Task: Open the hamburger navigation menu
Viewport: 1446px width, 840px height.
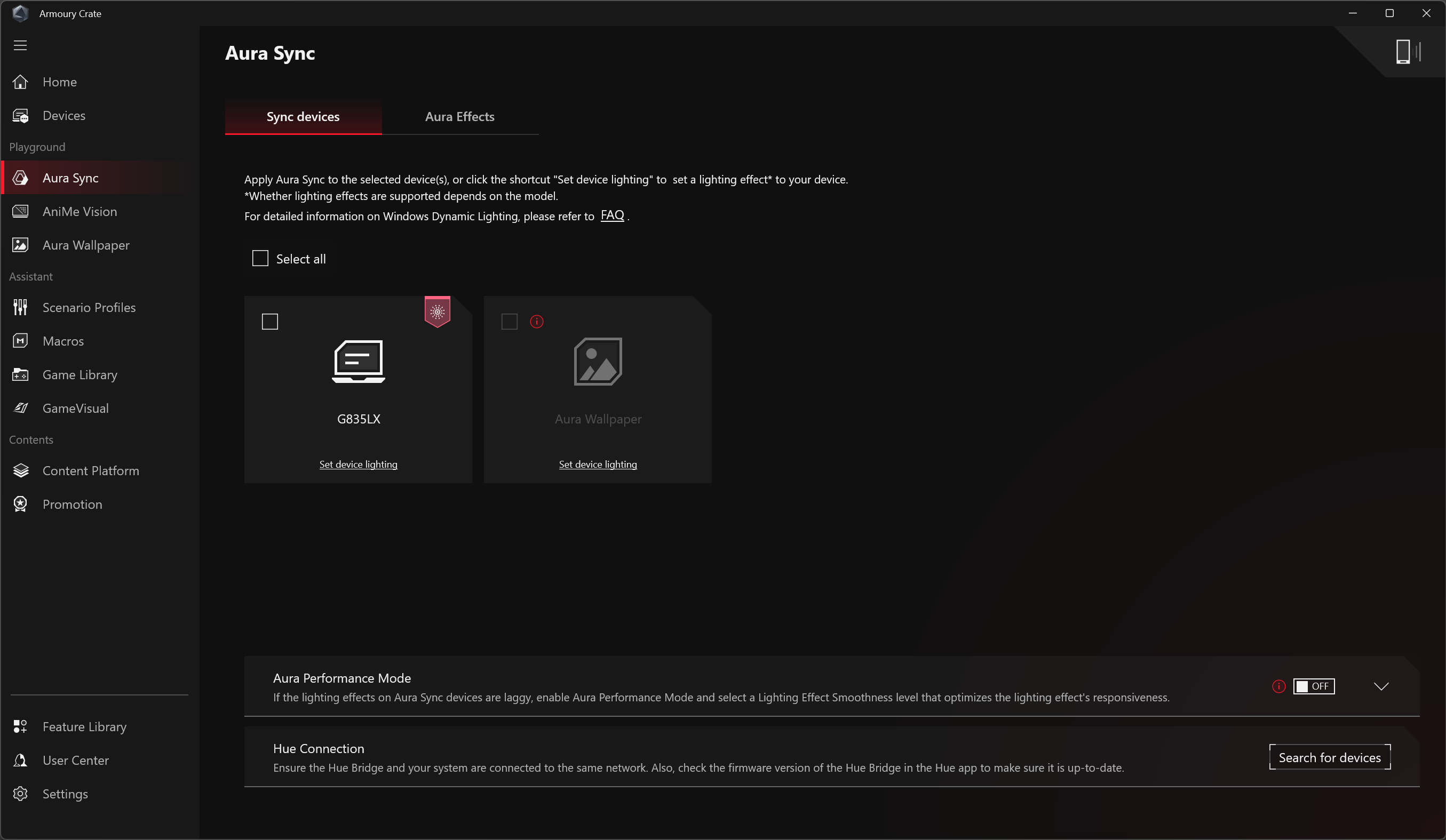Action: [20, 45]
